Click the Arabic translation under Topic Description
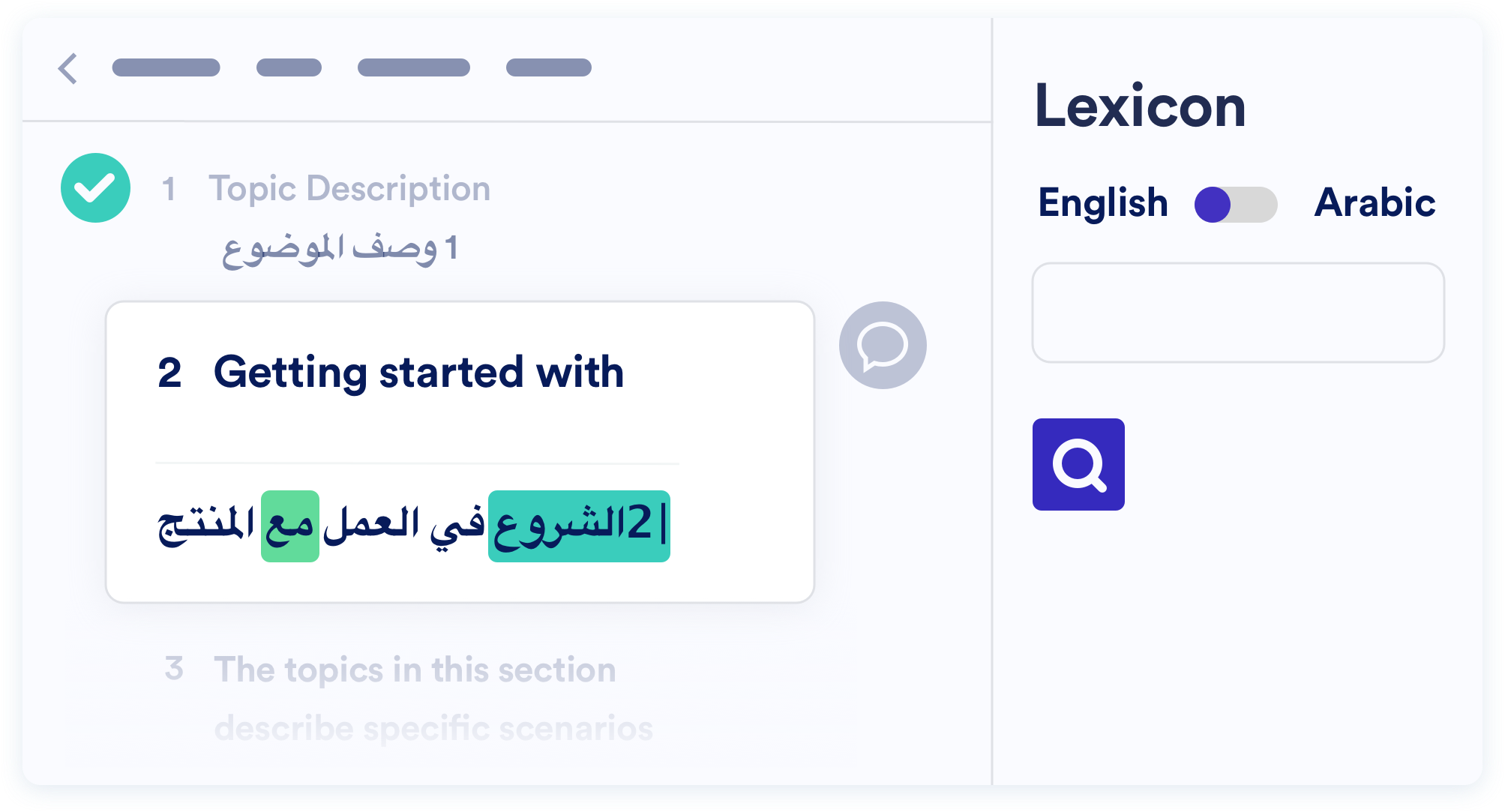 pos(340,249)
